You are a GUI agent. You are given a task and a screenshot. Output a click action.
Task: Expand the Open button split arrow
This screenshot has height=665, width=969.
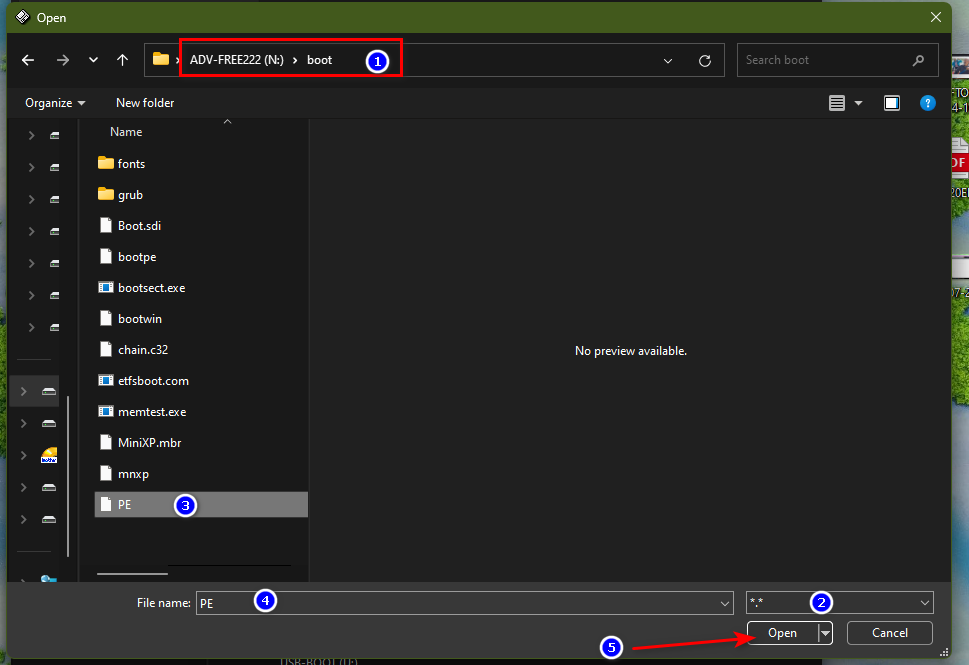(825, 633)
